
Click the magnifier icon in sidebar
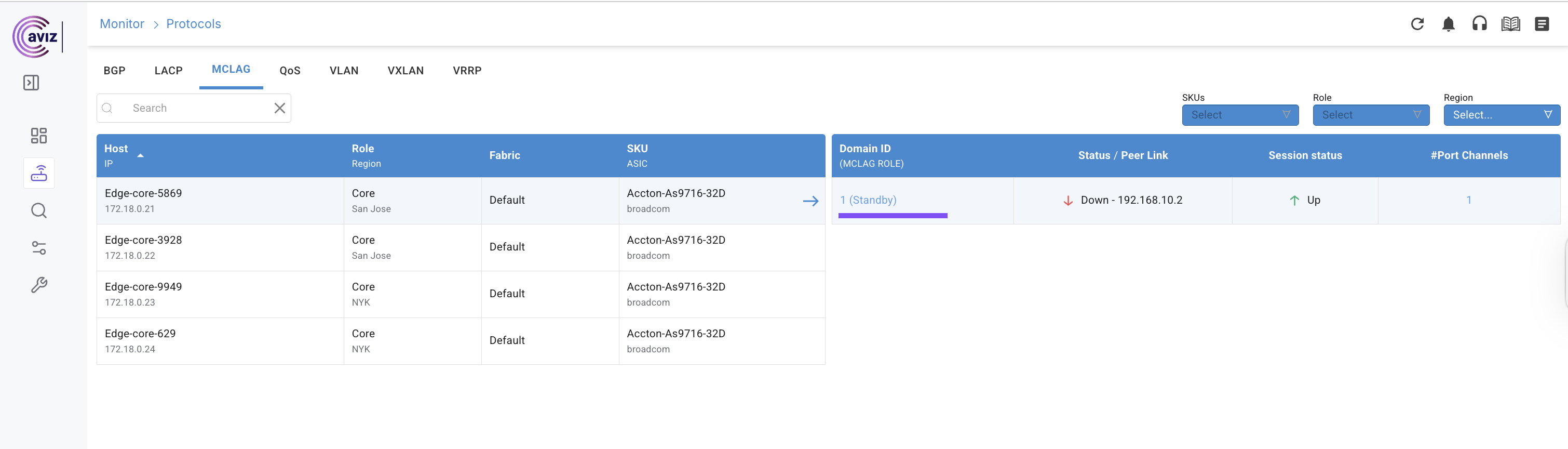coord(39,211)
